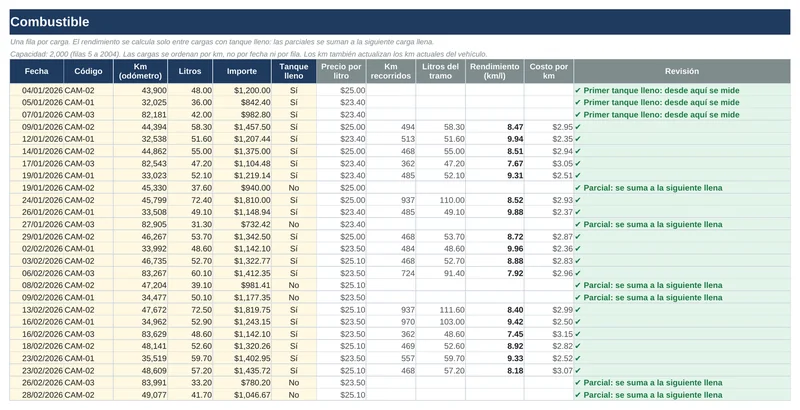Select the amount cell $982.80
The image size is (800, 410).
pyautogui.click(x=242, y=115)
